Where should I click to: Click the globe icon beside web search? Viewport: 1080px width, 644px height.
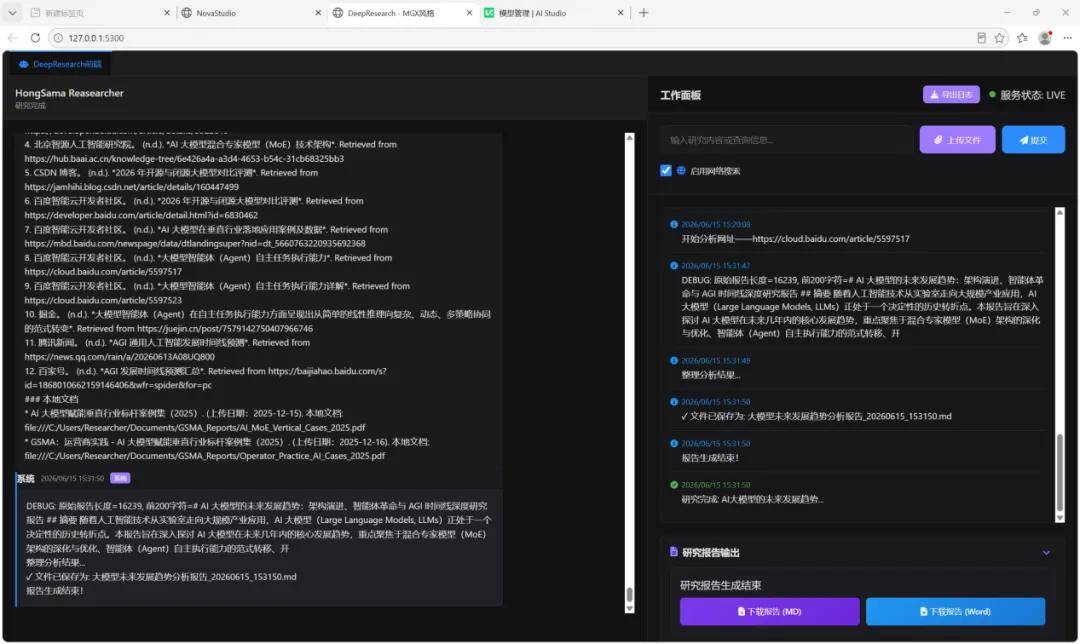coord(681,170)
